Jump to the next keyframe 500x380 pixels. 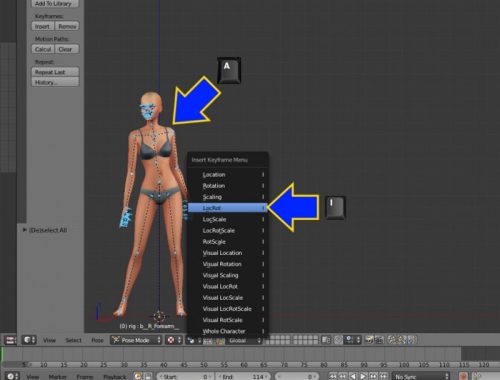point(373,376)
